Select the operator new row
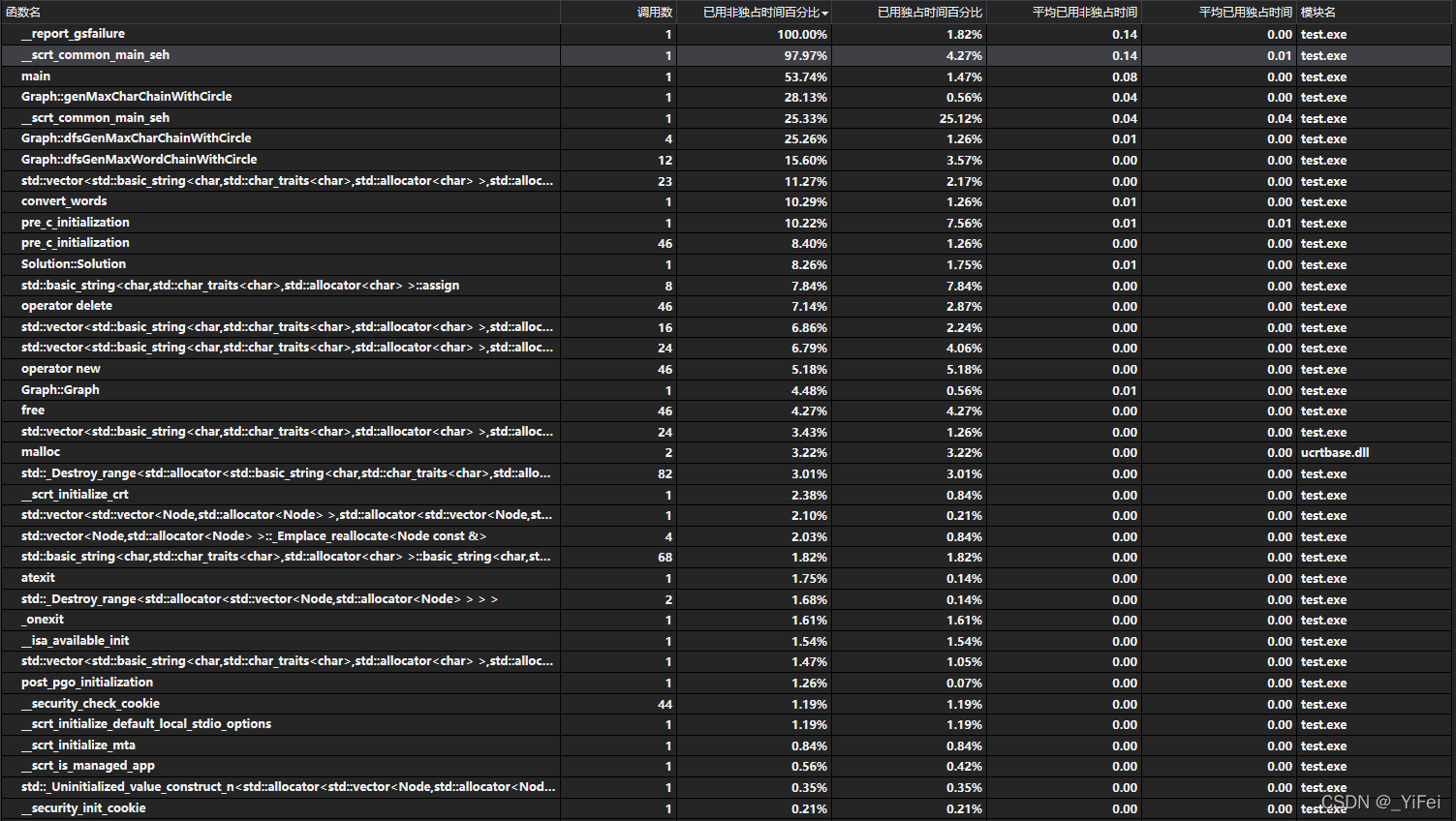This screenshot has height=821, width=1456. tap(728, 369)
